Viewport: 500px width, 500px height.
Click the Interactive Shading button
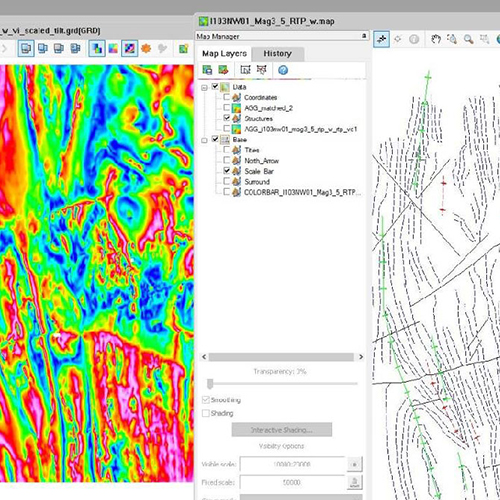(282, 430)
